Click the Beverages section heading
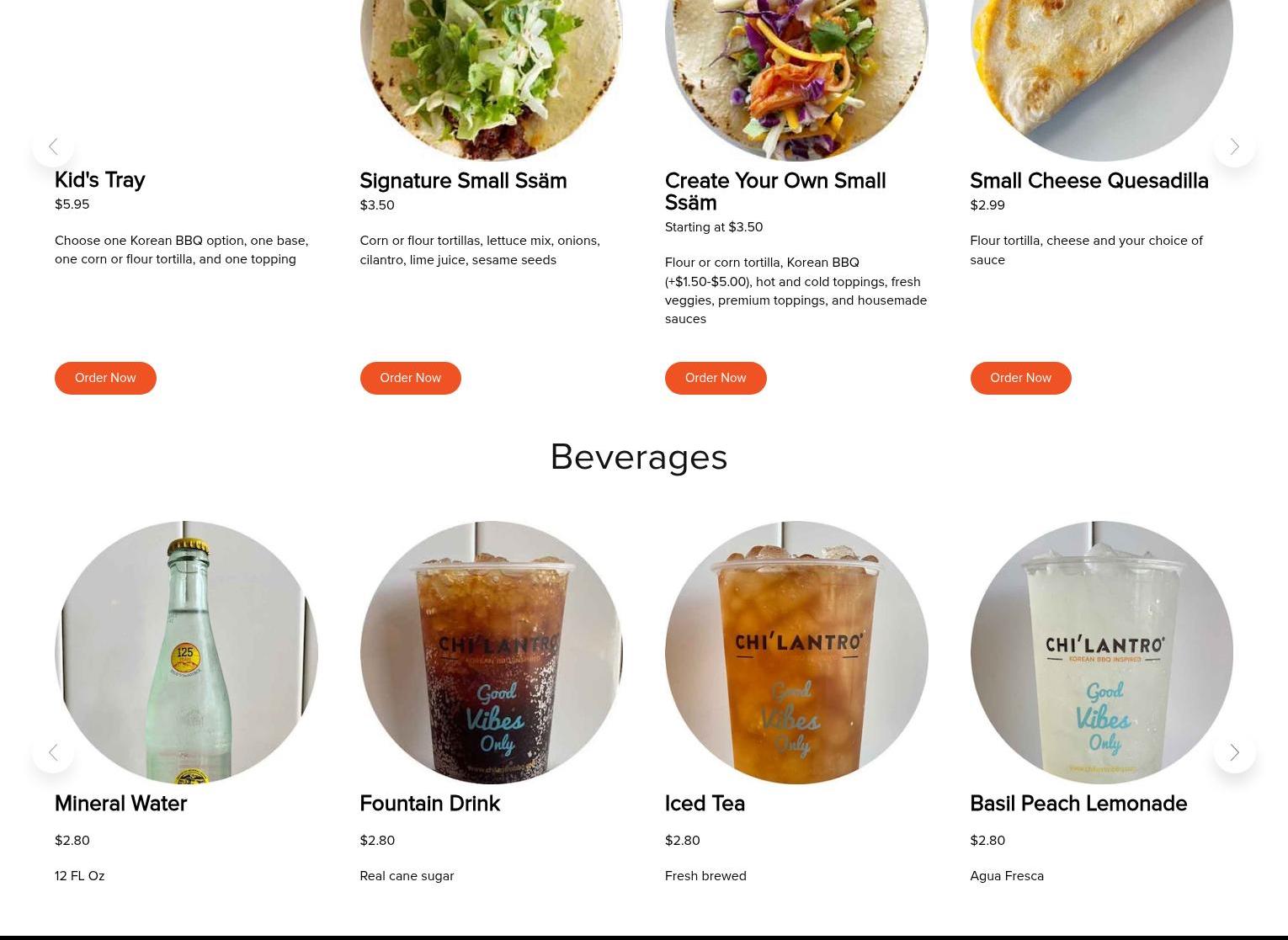1288x940 pixels. pos(639,457)
